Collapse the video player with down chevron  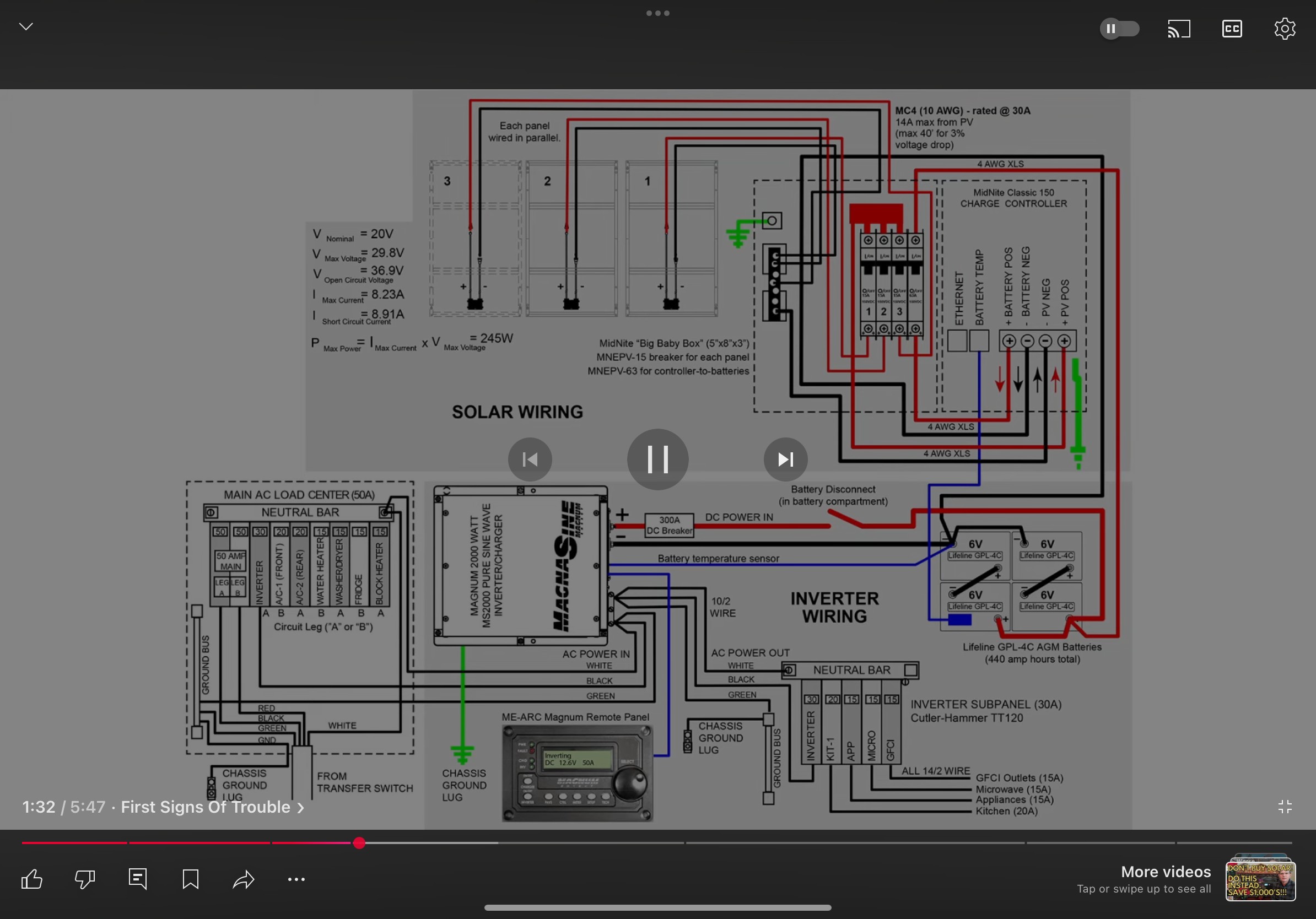point(26,27)
